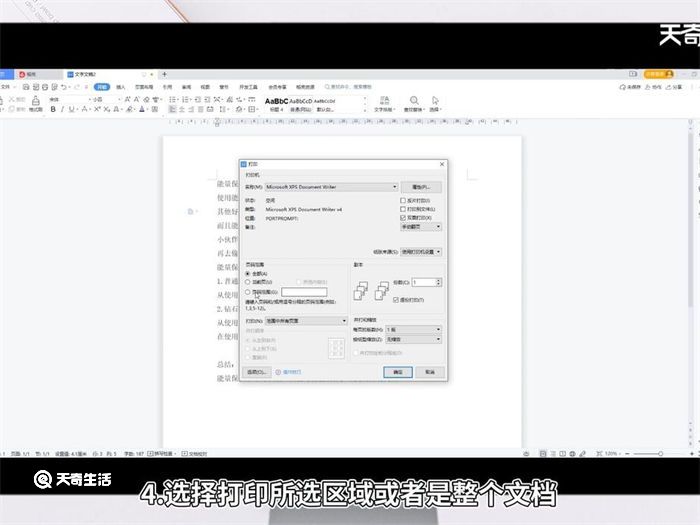The height and width of the screenshot is (525, 700).
Task: Switch to the red-icon WPS home tab
Action: point(38,74)
